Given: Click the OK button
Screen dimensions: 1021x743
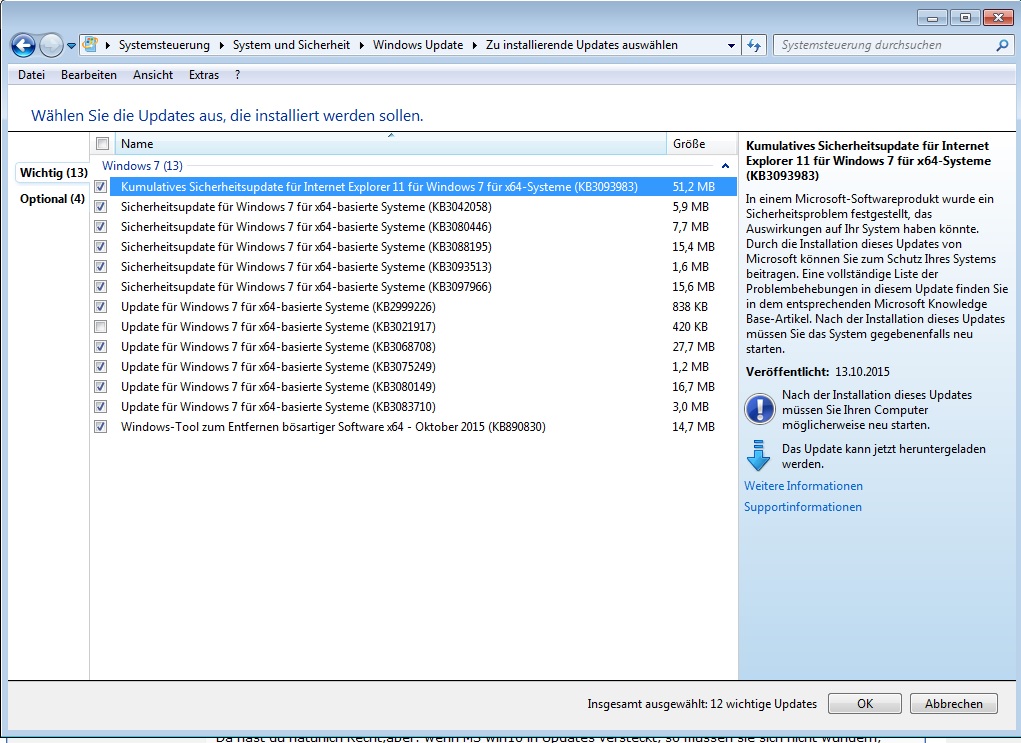Looking at the screenshot, I should (x=865, y=703).
